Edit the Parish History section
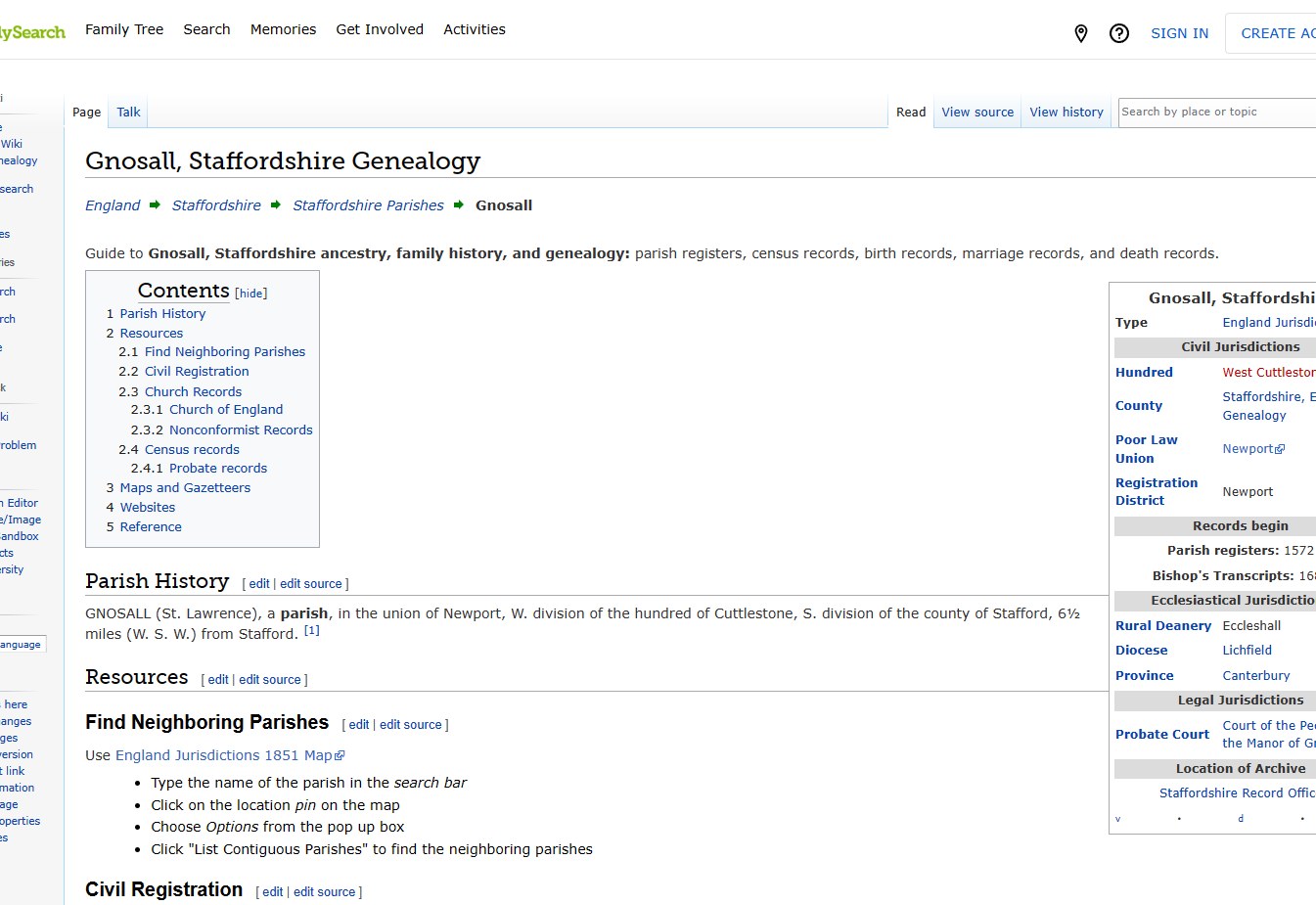Viewport: 1316px width, 905px height. click(258, 584)
